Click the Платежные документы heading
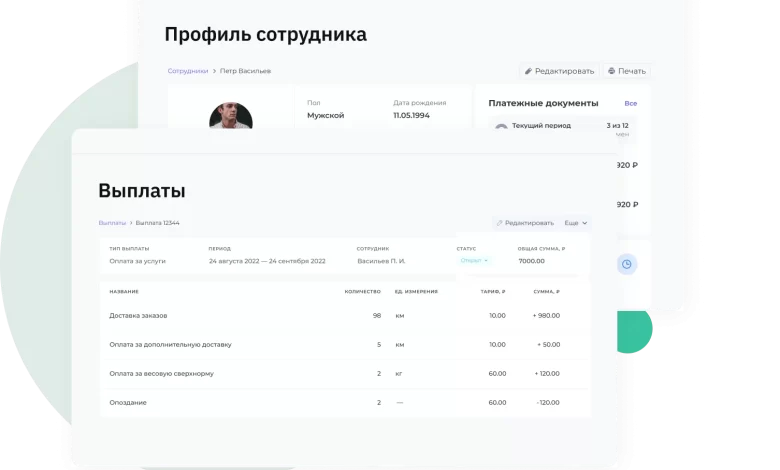The height and width of the screenshot is (470, 780). coord(543,103)
